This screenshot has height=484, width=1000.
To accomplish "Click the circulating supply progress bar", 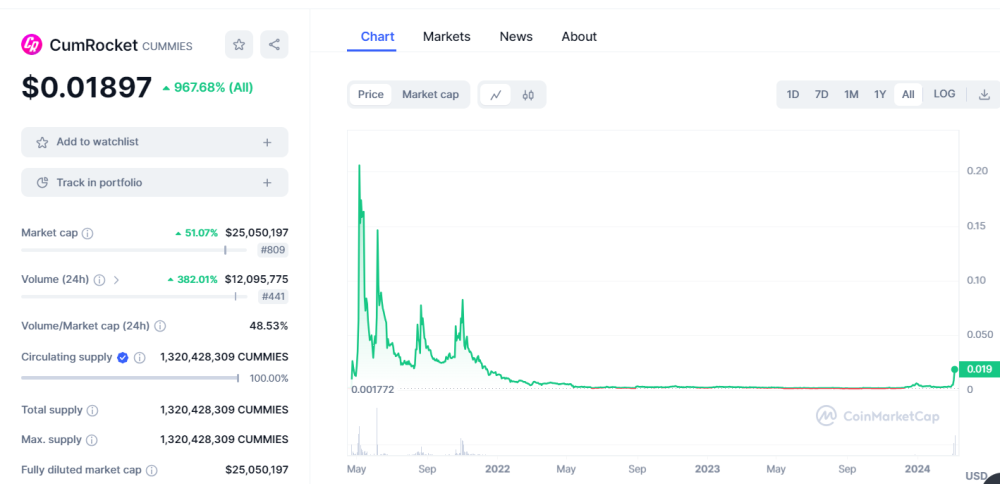I will click(129, 378).
